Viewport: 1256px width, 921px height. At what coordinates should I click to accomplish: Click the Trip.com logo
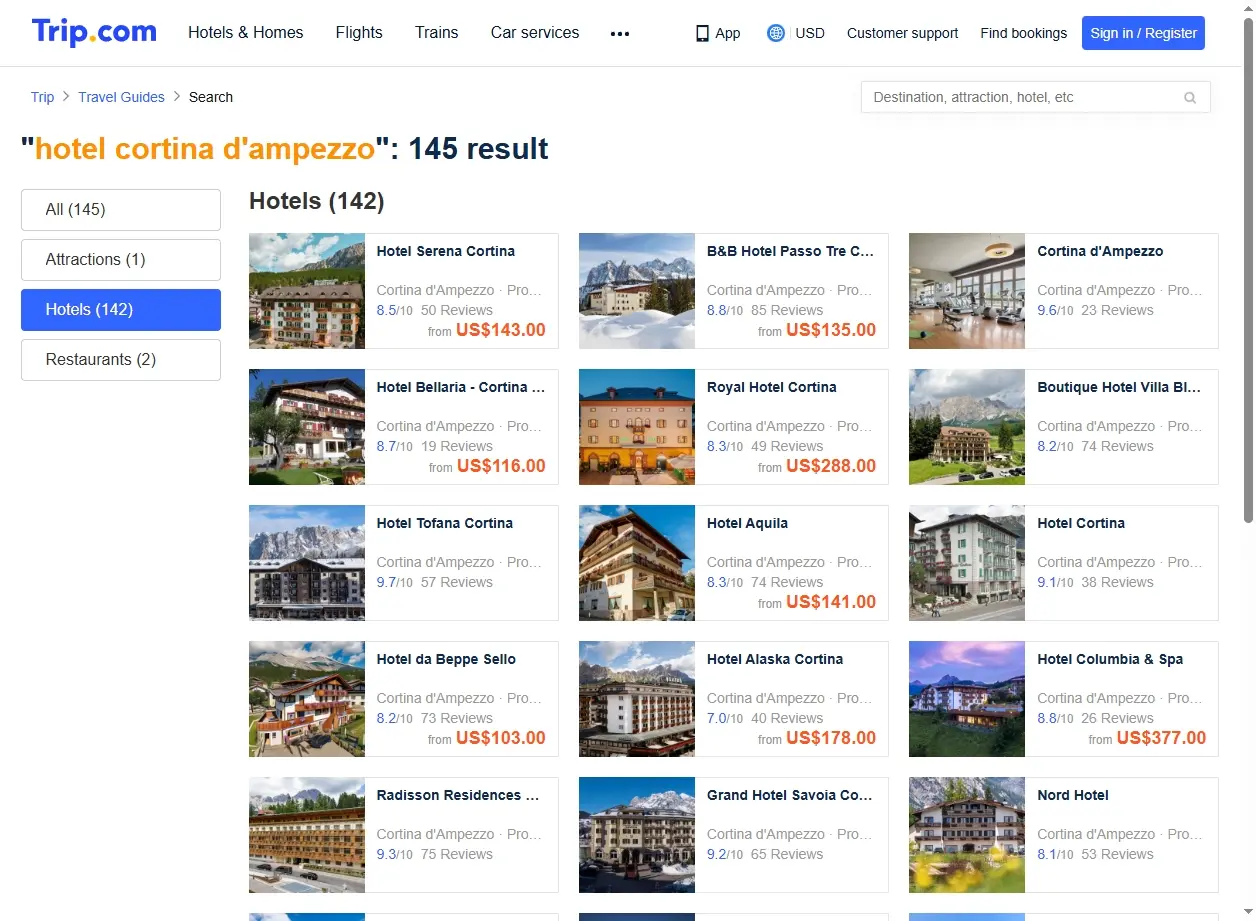pyautogui.click(x=94, y=32)
